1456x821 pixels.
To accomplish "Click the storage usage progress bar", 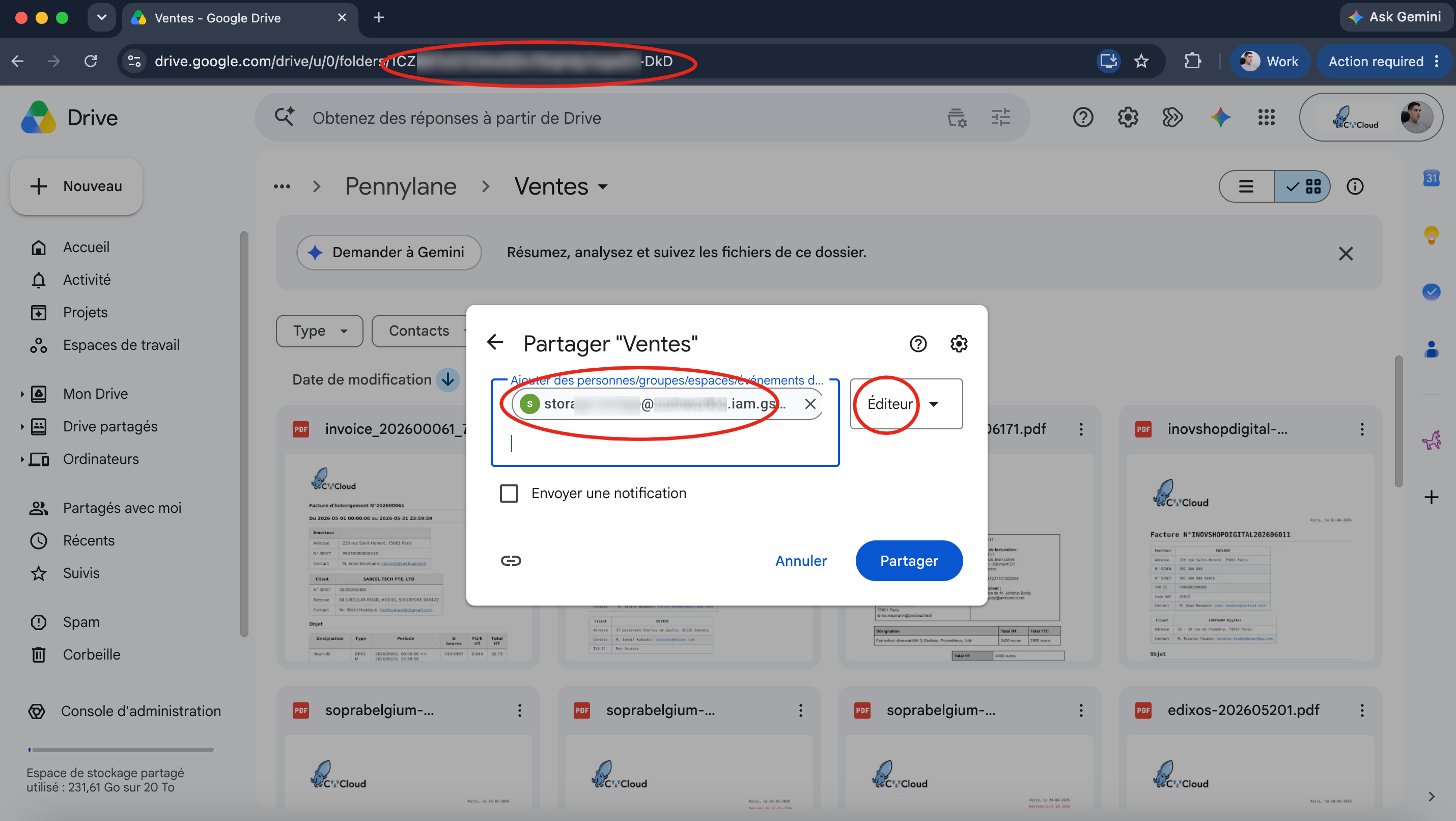I will [x=121, y=750].
